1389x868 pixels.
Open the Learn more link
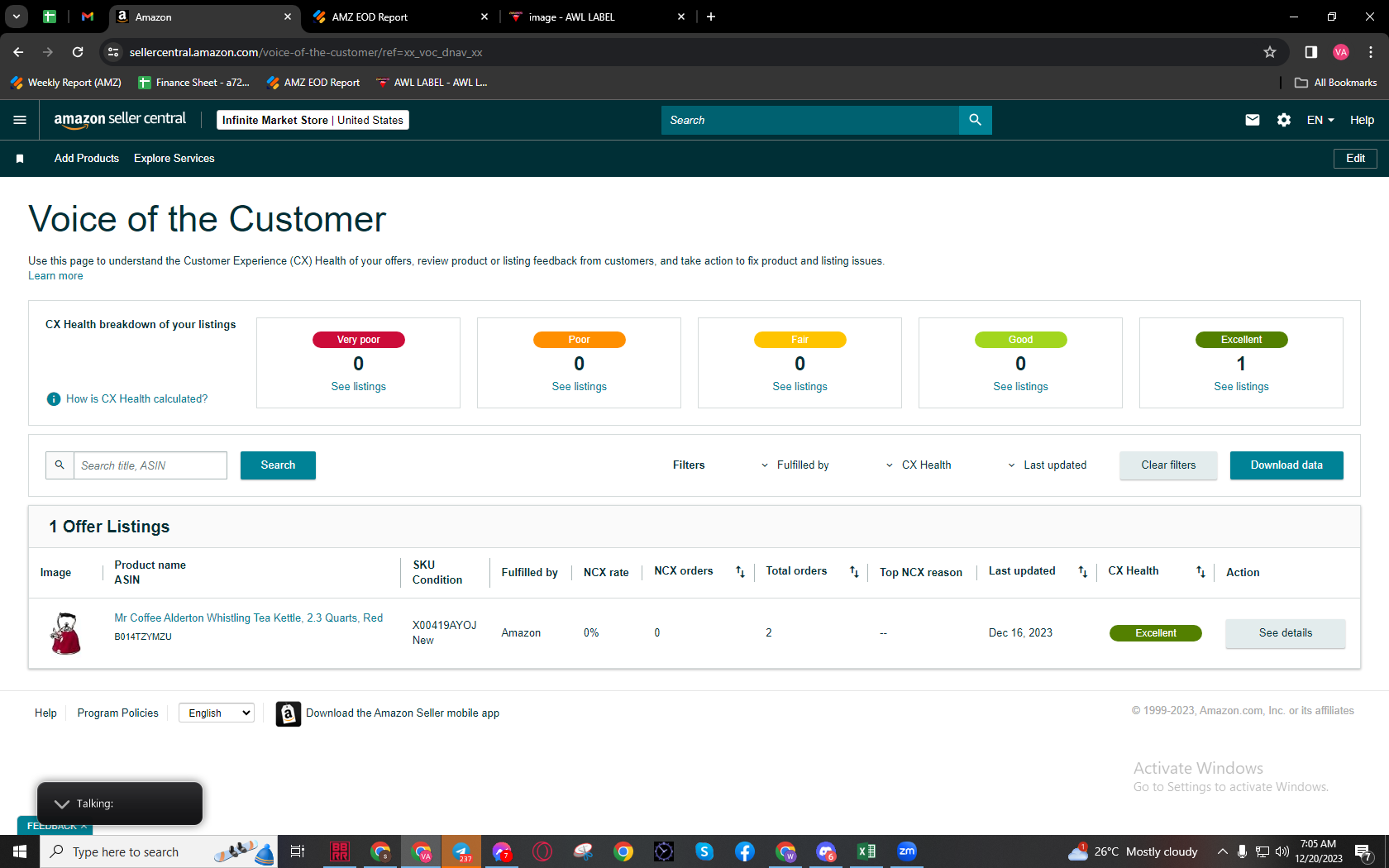[55, 276]
